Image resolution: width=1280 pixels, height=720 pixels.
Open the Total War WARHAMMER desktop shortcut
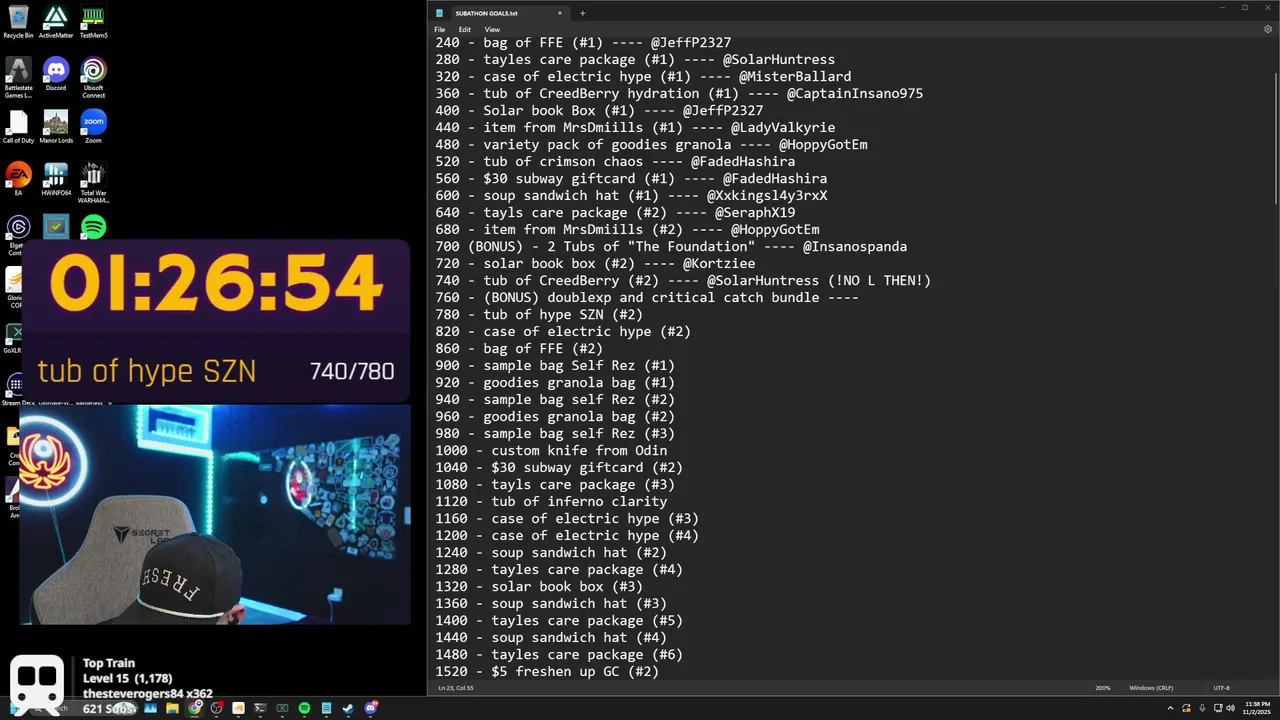(93, 182)
